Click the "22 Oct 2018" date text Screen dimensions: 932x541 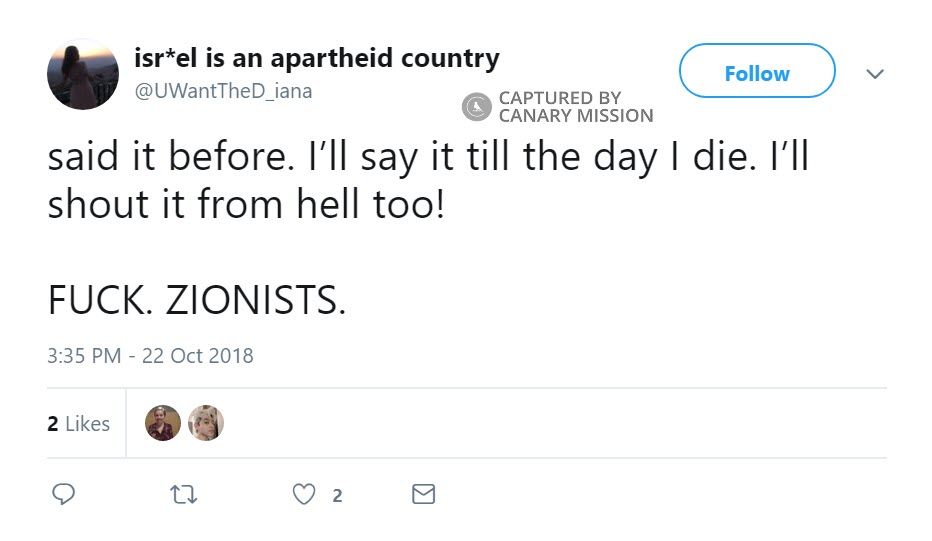click(x=198, y=355)
